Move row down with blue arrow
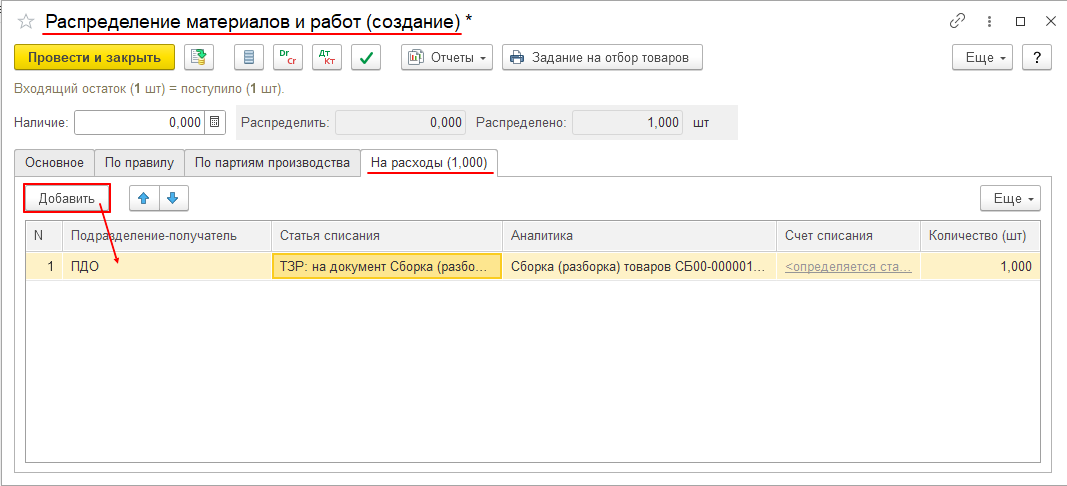 tap(173, 198)
